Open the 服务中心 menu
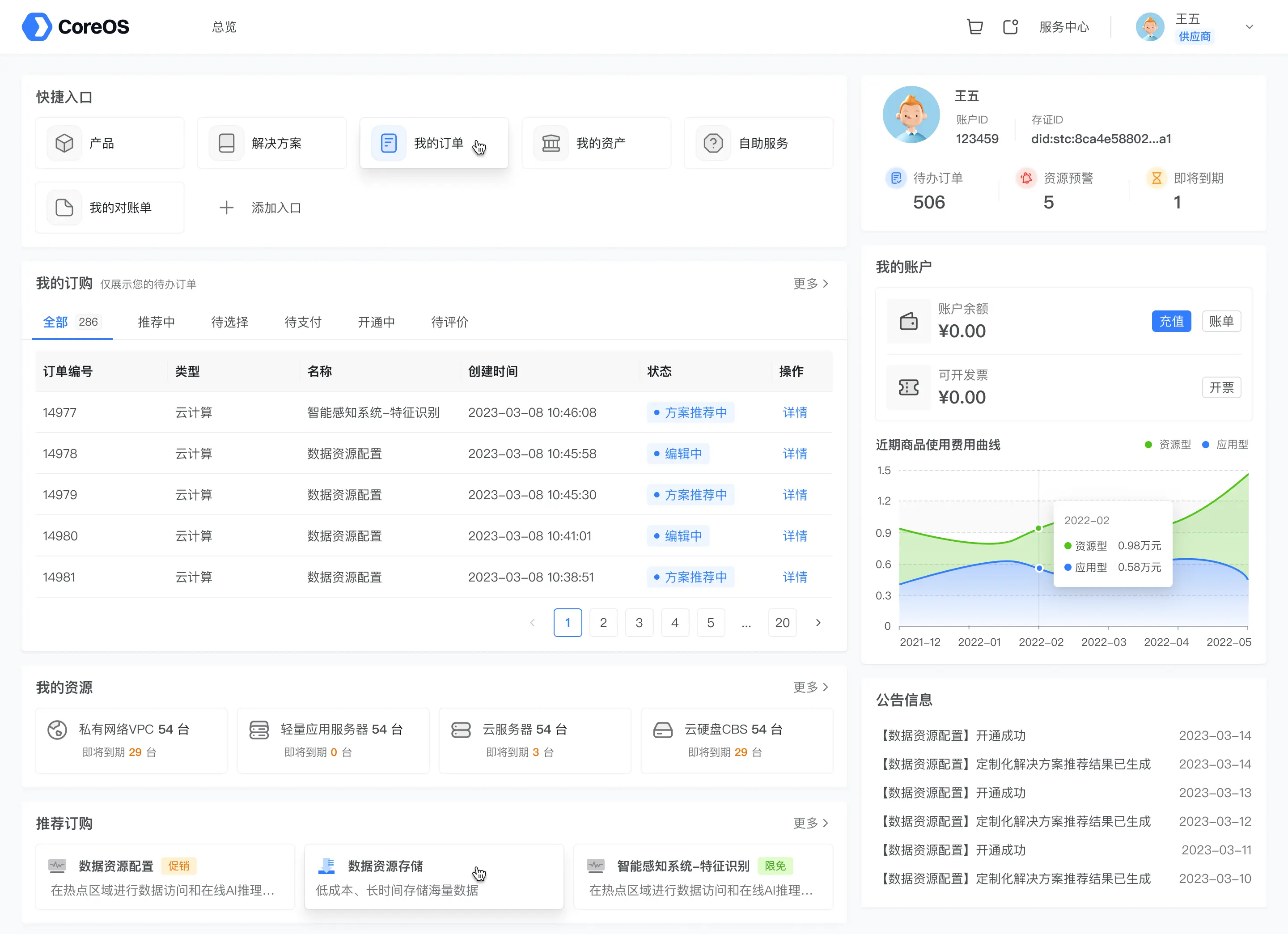Screen dimensions: 1288x934 tap(1064, 26)
